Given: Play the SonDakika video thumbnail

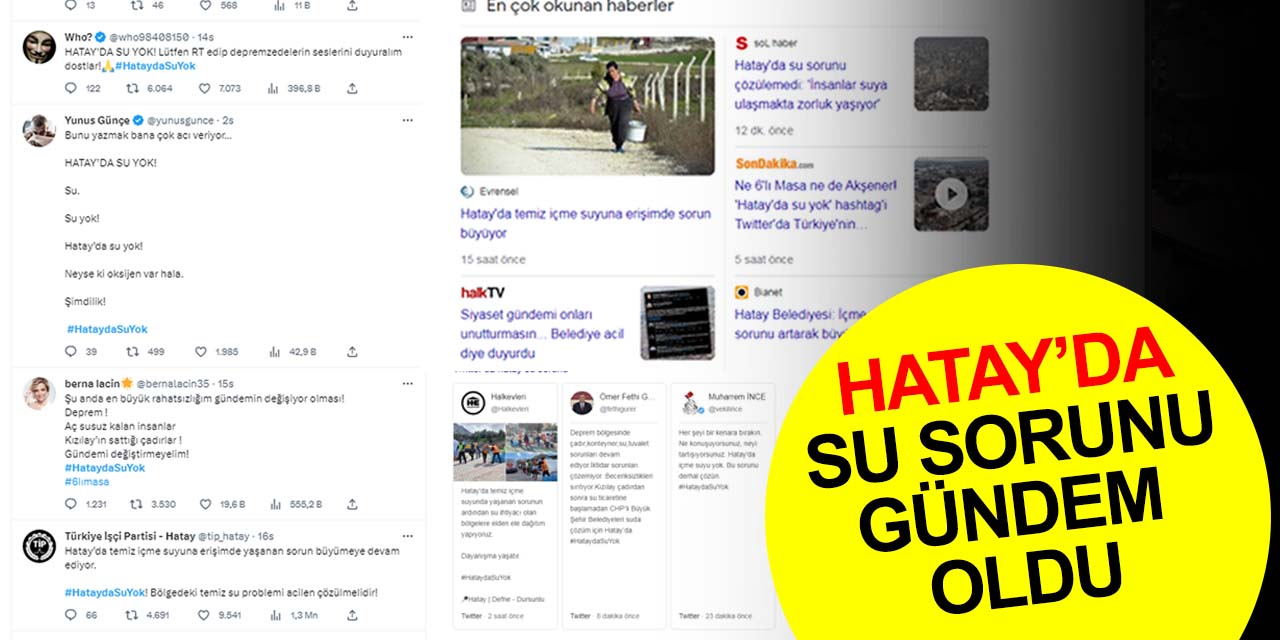Looking at the screenshot, I should pyautogui.click(x=951, y=193).
